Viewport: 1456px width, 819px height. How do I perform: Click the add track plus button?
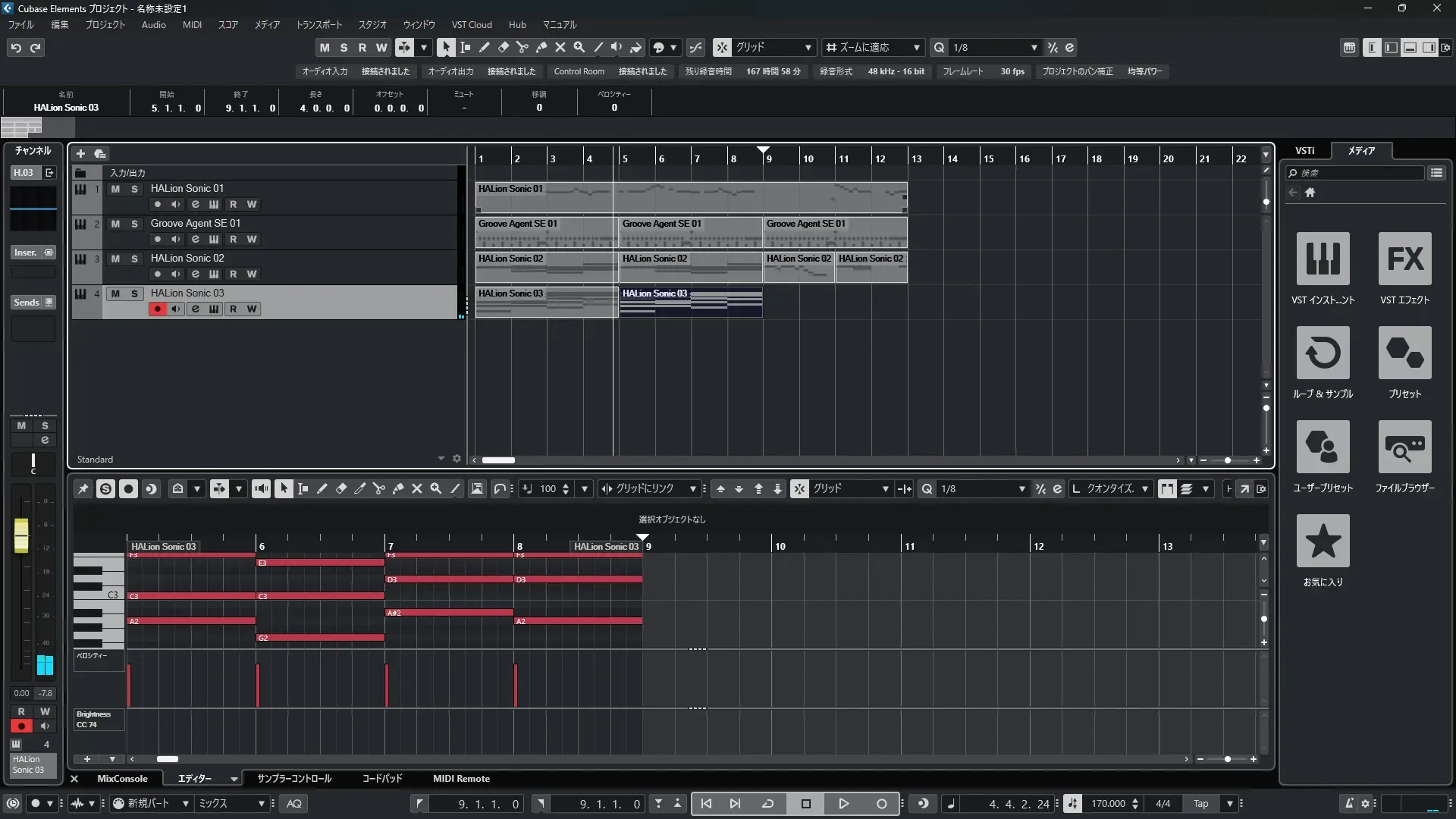coord(80,154)
